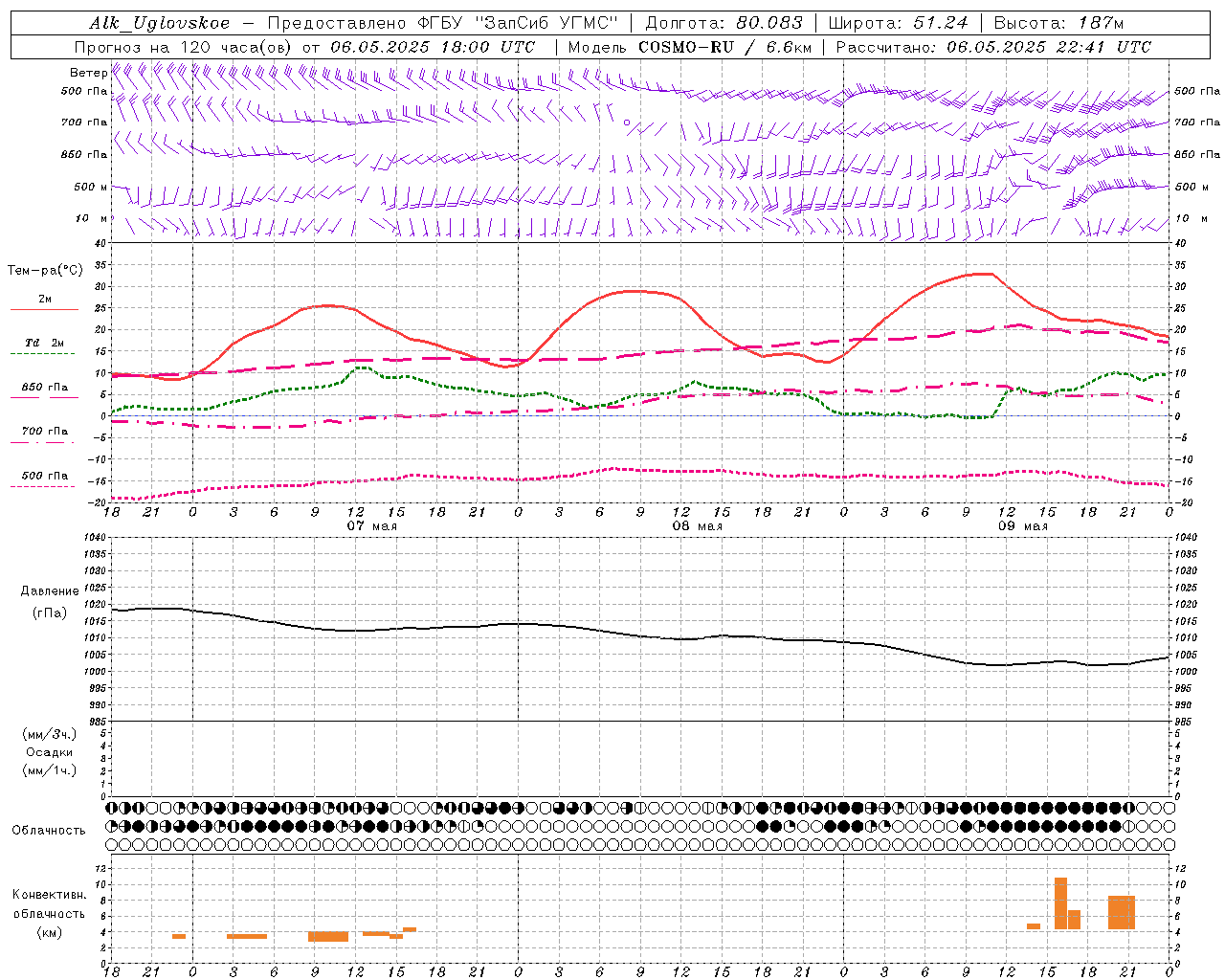Click the Облачность row label
Screen dimensions: 1225x980
(x=49, y=830)
